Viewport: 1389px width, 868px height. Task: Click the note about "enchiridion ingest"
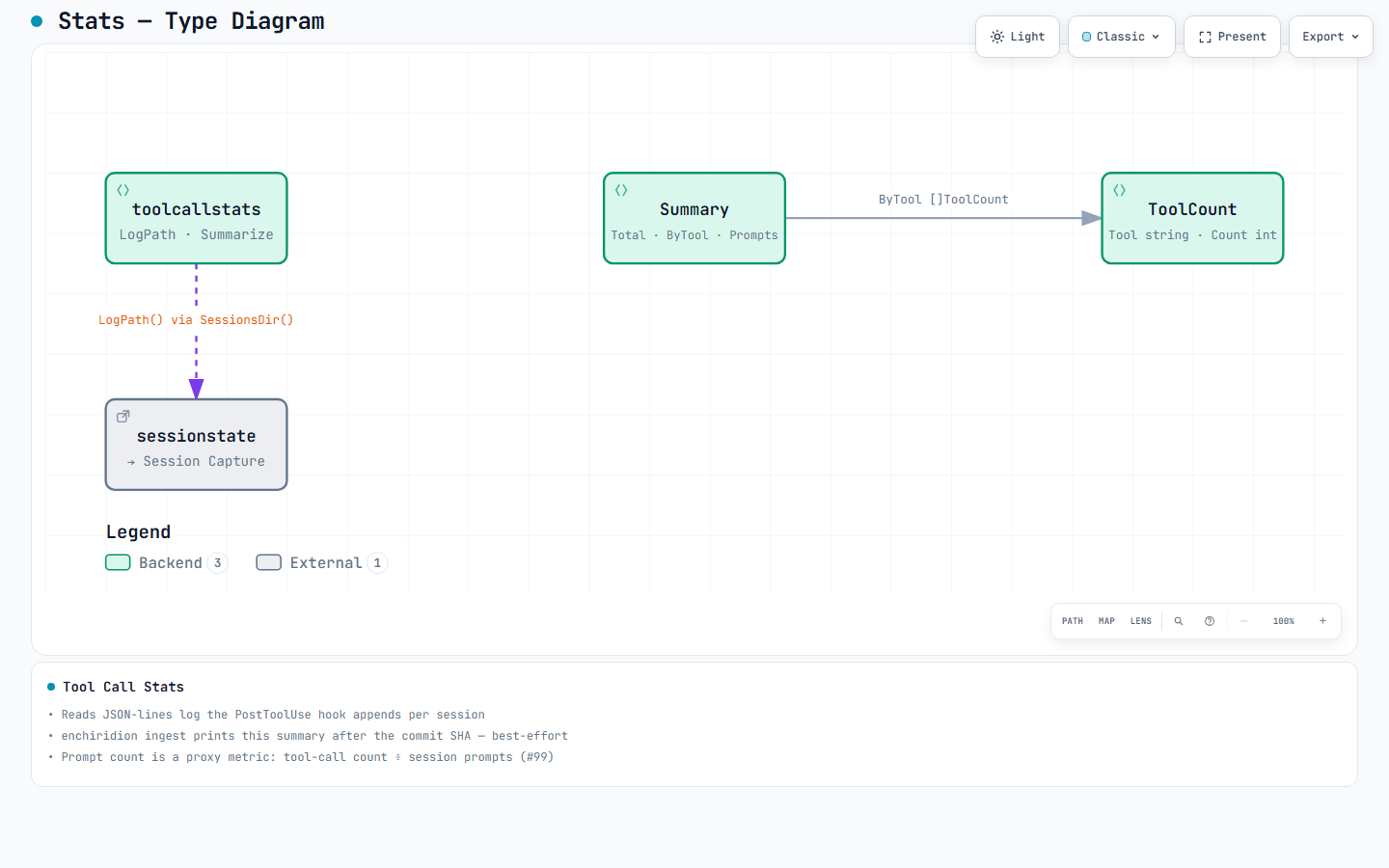point(314,736)
